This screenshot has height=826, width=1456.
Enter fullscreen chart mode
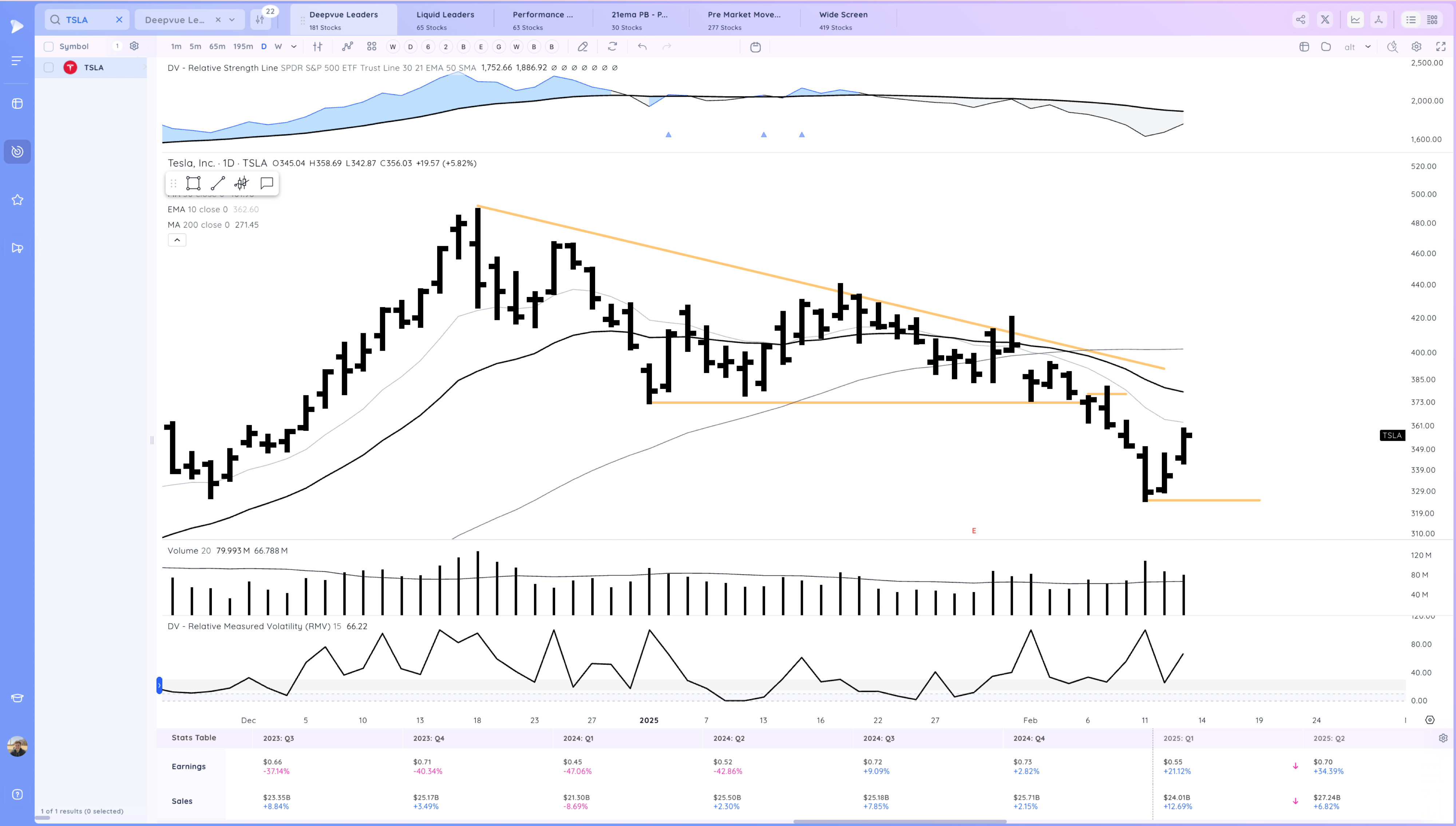click(x=1441, y=47)
